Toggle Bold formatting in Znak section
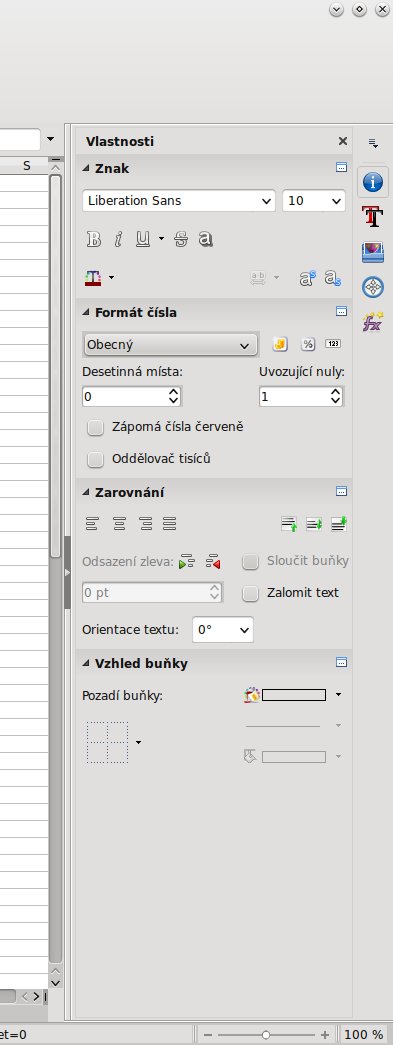This screenshot has width=393, height=1045. pyautogui.click(x=94, y=239)
